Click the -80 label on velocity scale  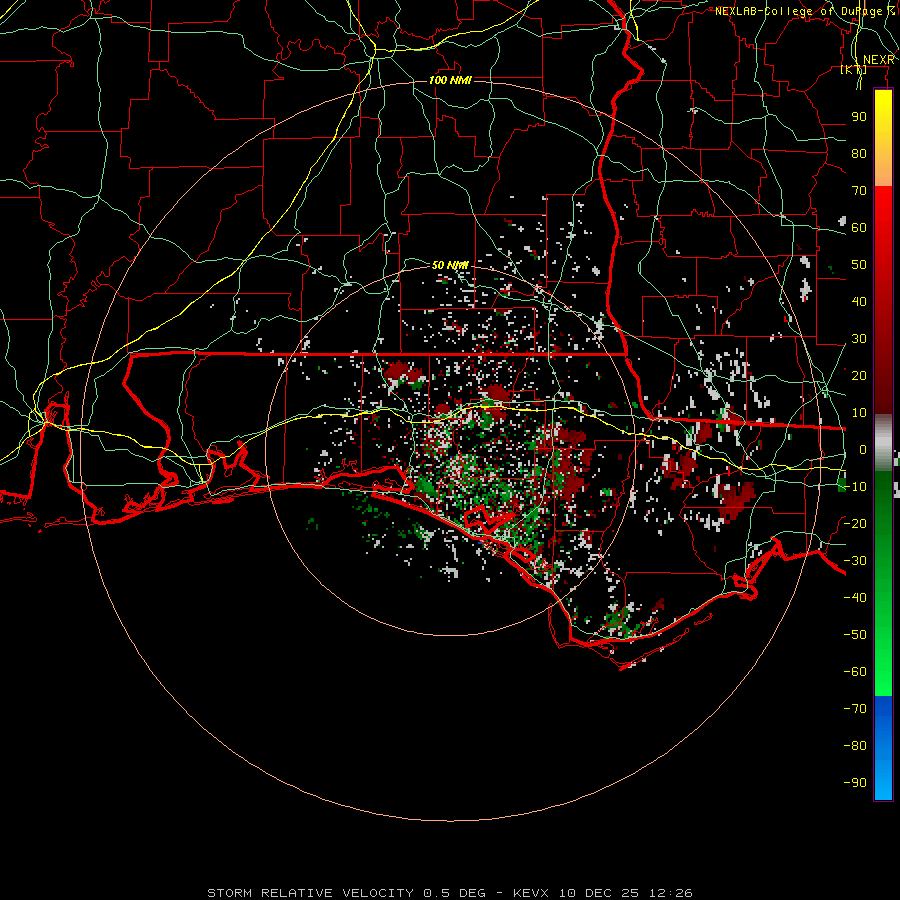click(x=855, y=746)
